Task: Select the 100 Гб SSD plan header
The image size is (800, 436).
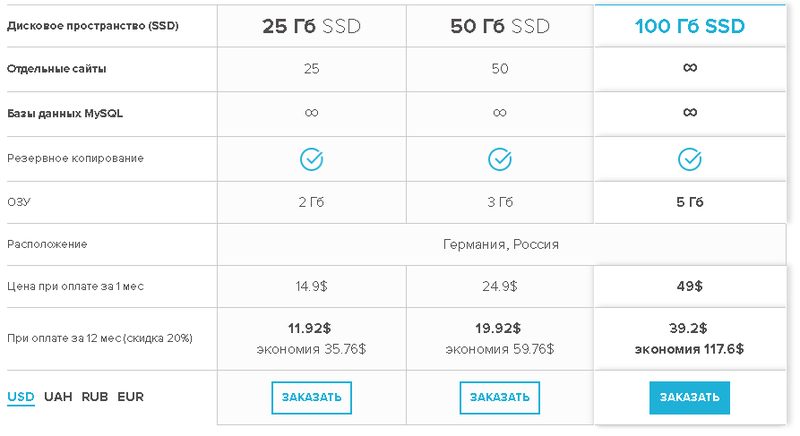Action: click(x=689, y=26)
